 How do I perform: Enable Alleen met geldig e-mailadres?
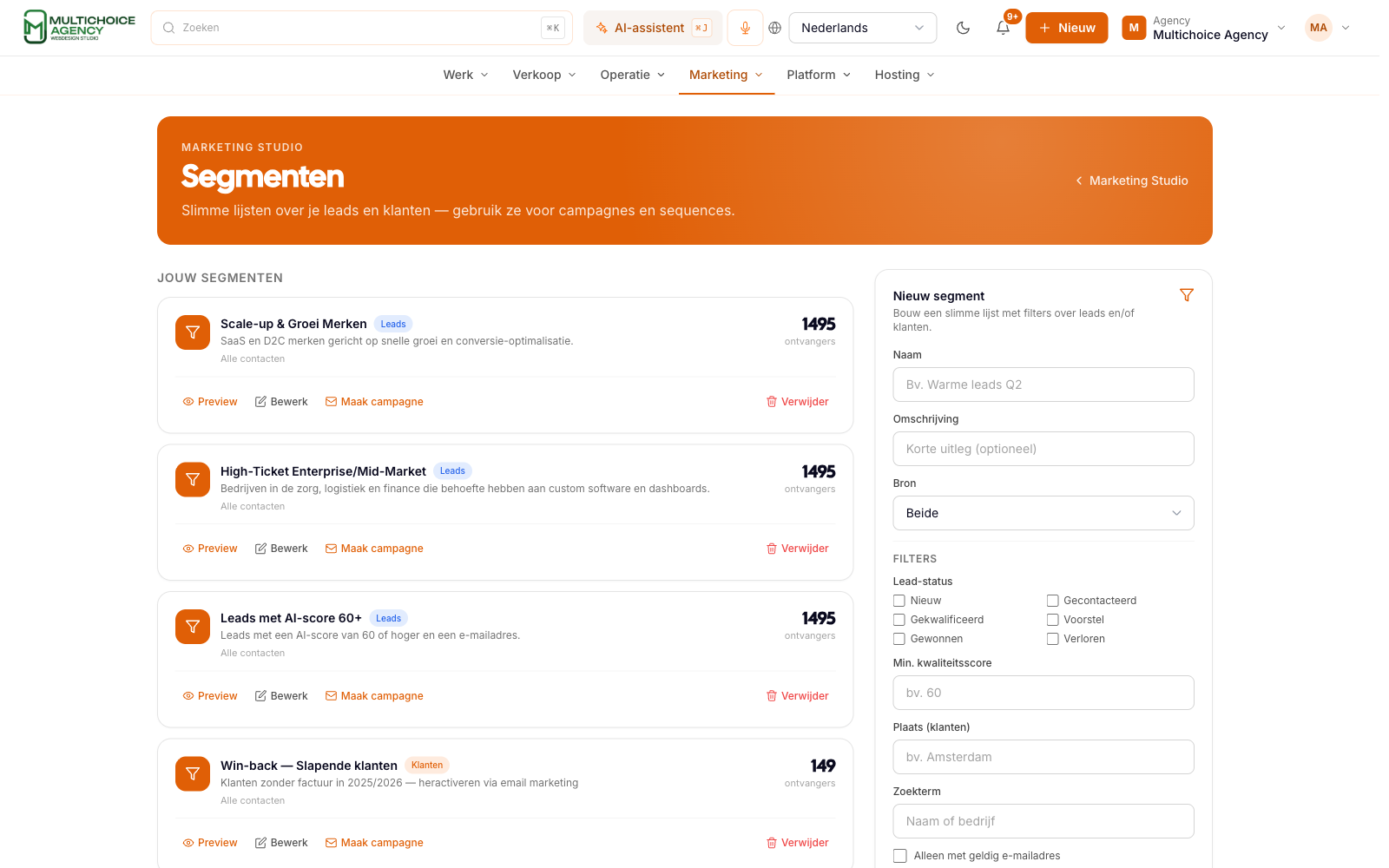(900, 856)
